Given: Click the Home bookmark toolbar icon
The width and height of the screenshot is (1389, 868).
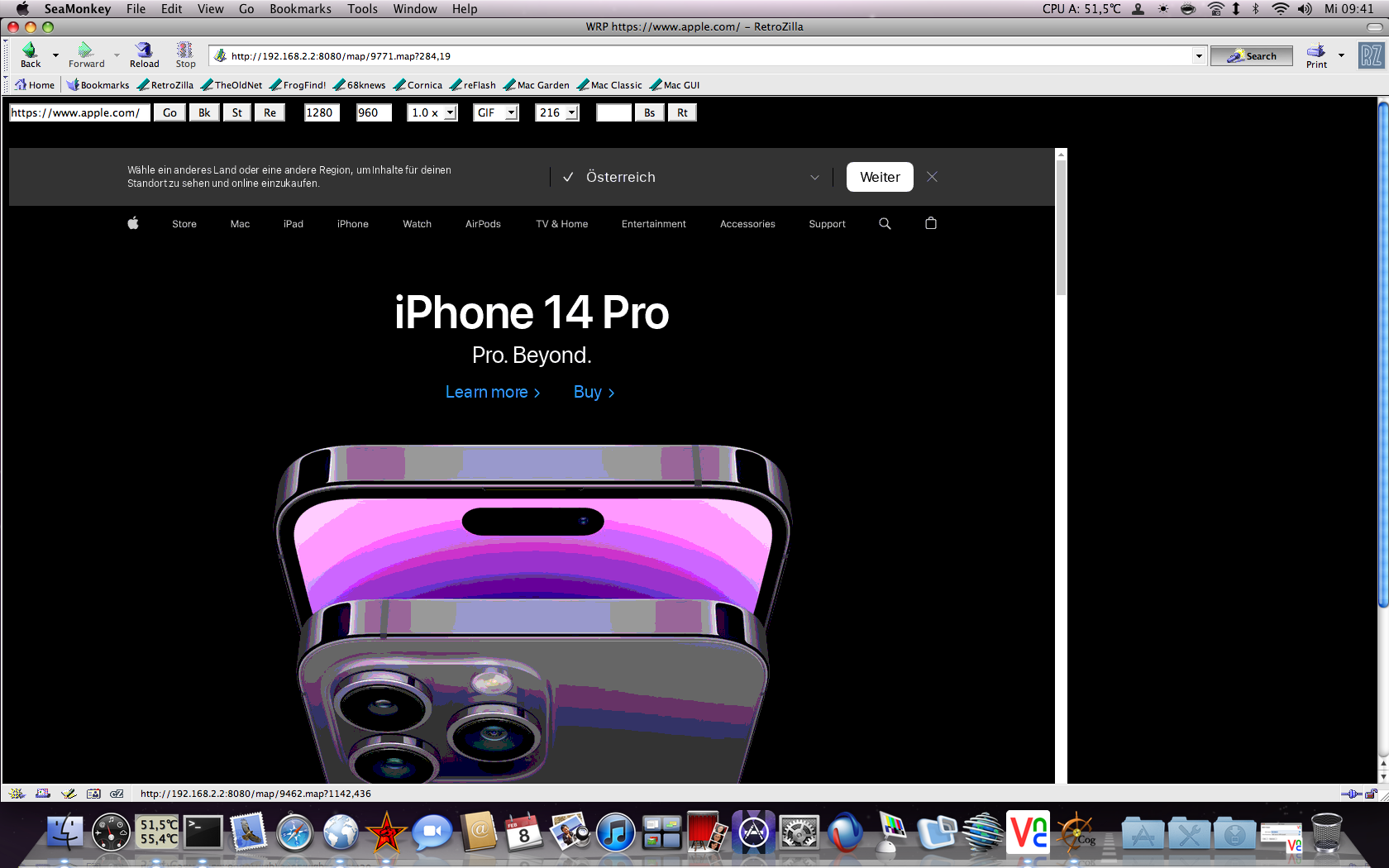Looking at the screenshot, I should pos(35,84).
